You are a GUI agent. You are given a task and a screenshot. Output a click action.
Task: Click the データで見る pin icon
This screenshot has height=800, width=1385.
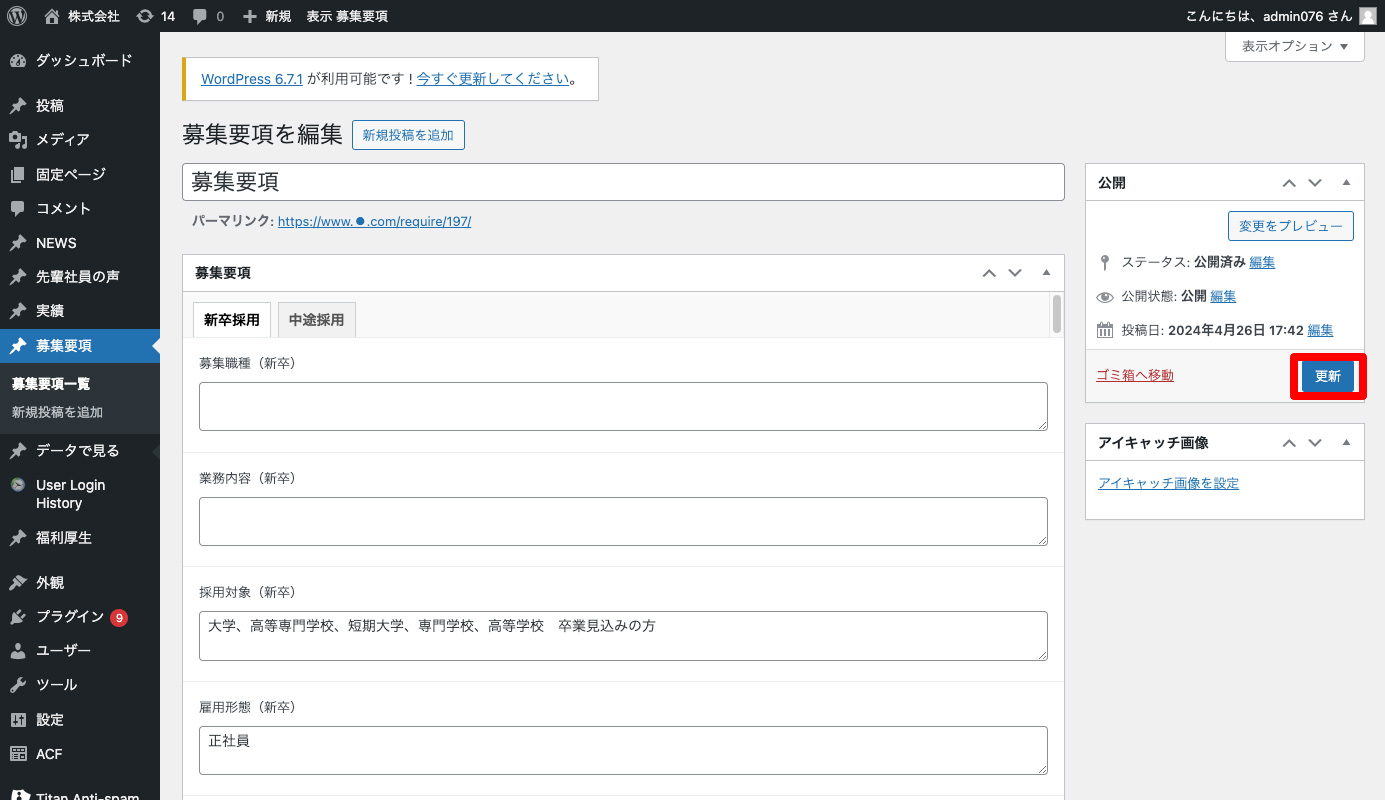(18, 451)
